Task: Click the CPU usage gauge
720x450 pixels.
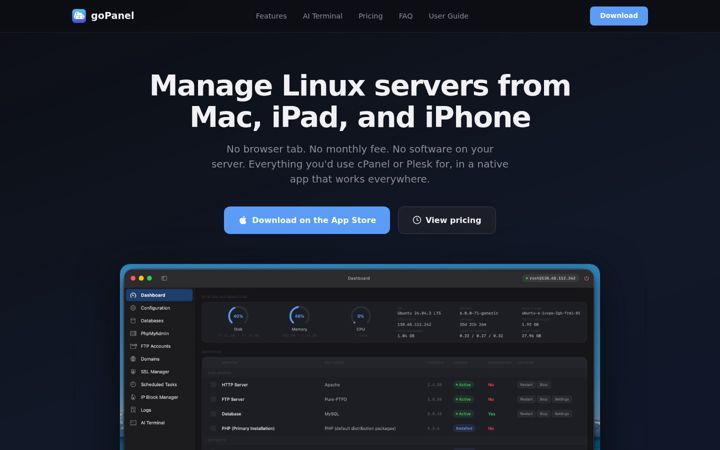Action: coord(361,316)
